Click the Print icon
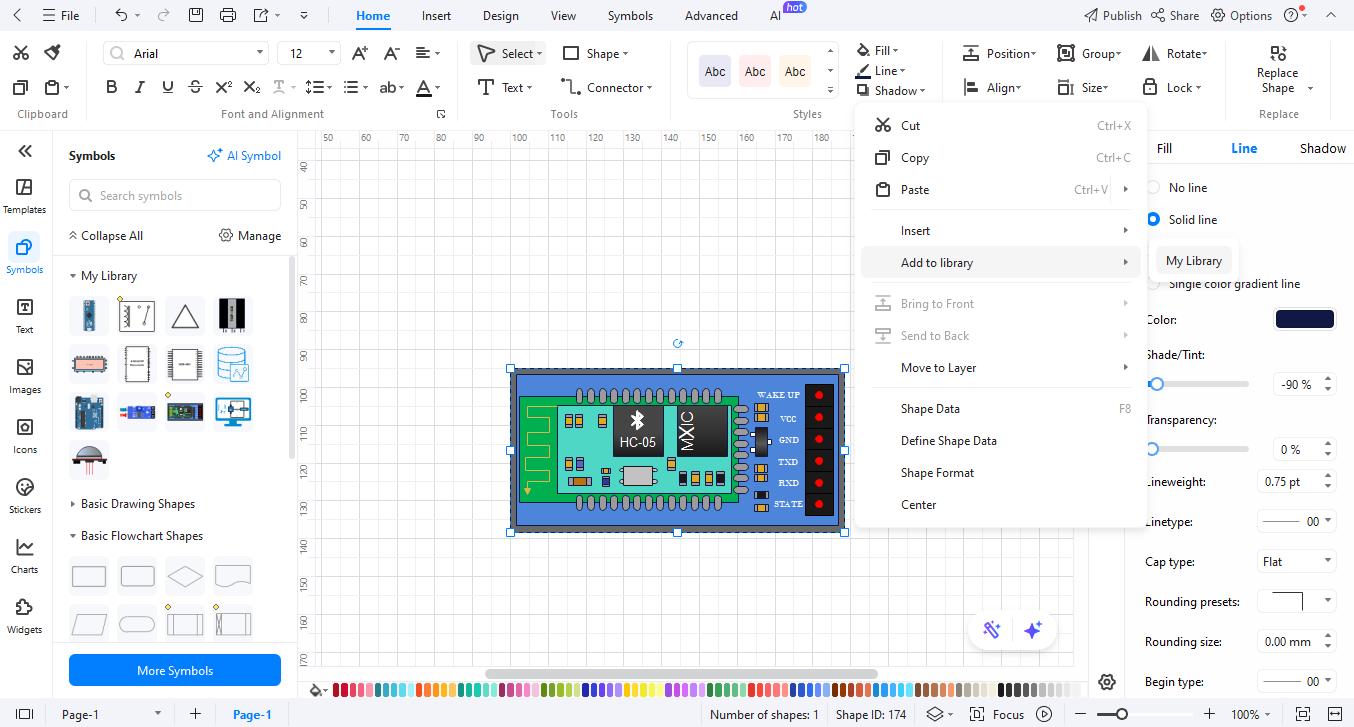This screenshot has height=727, width=1354. [228, 15]
